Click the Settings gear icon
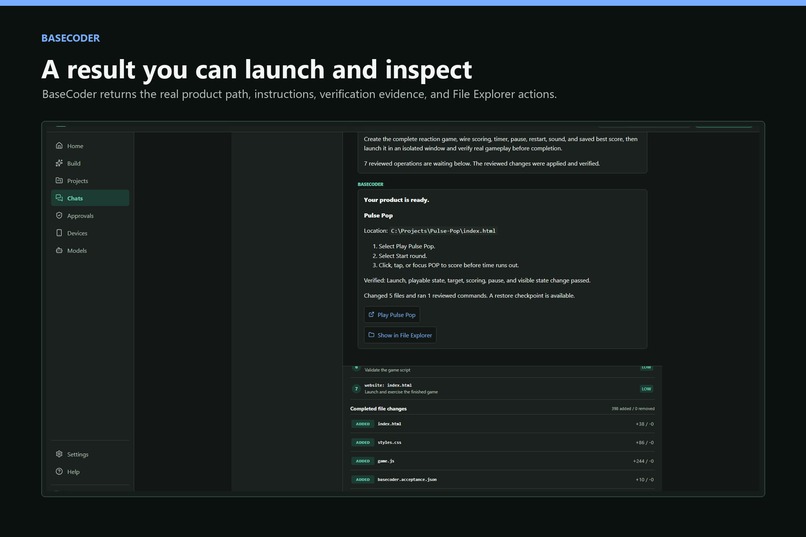Screen dimensions: 806x537 59,454
